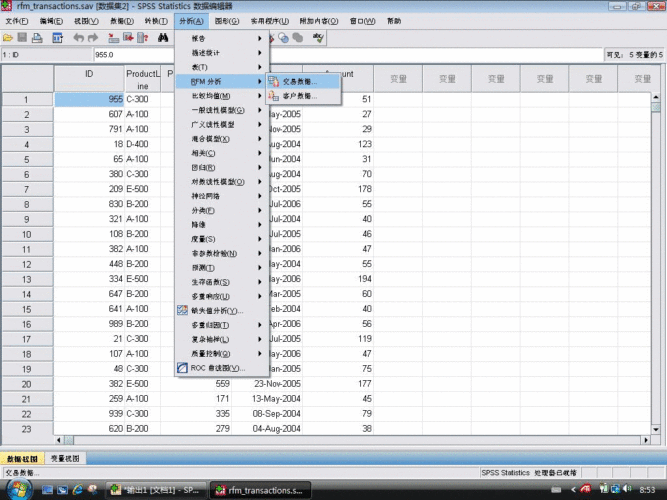Open 编辑(E) menu
The image size is (667, 500).
pos(51,21)
